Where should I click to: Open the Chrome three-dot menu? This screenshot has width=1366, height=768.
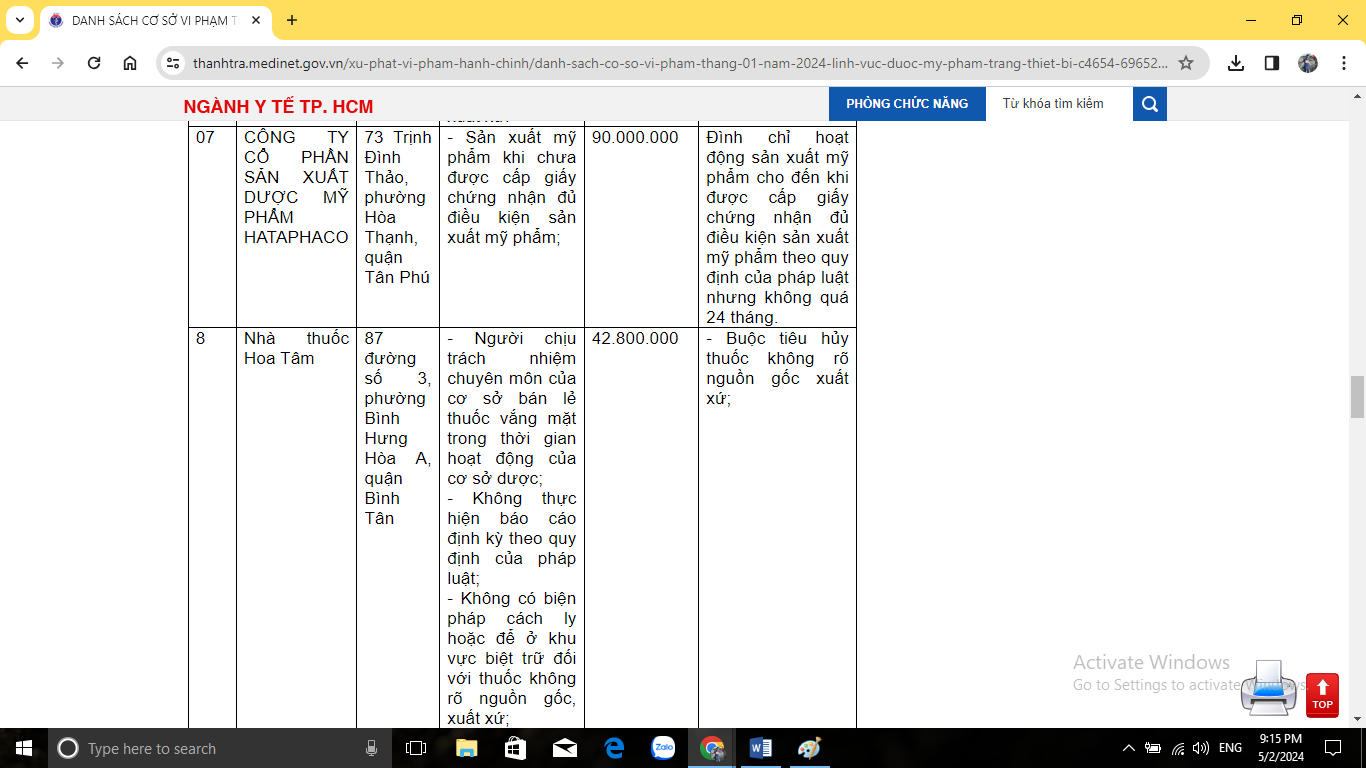tap(1344, 63)
